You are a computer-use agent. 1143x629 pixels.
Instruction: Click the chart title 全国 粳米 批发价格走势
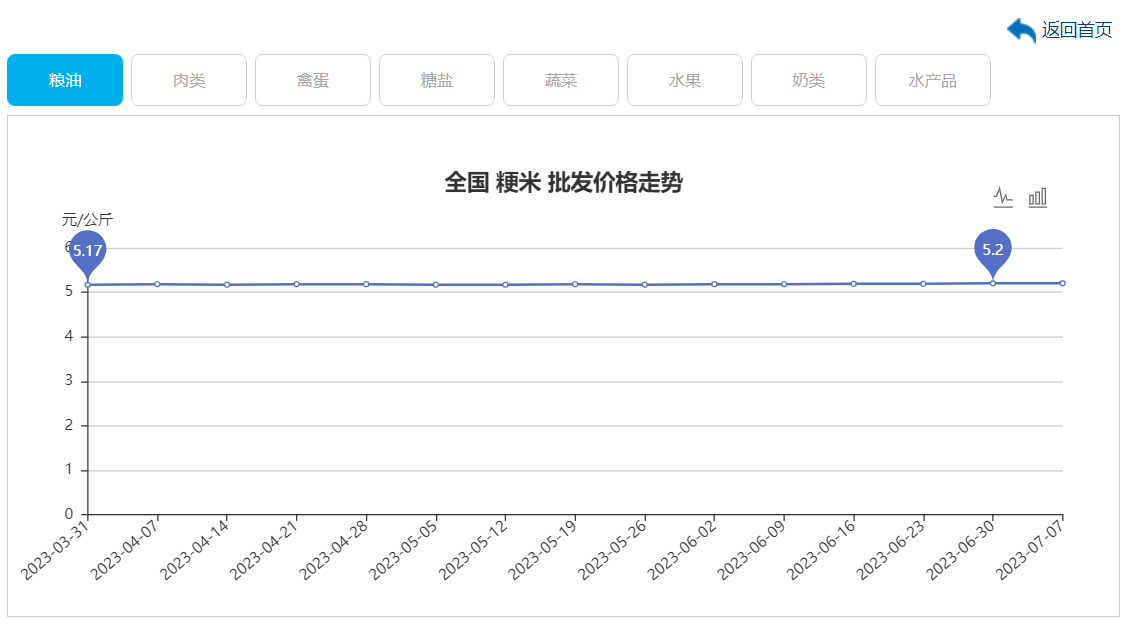[563, 182]
